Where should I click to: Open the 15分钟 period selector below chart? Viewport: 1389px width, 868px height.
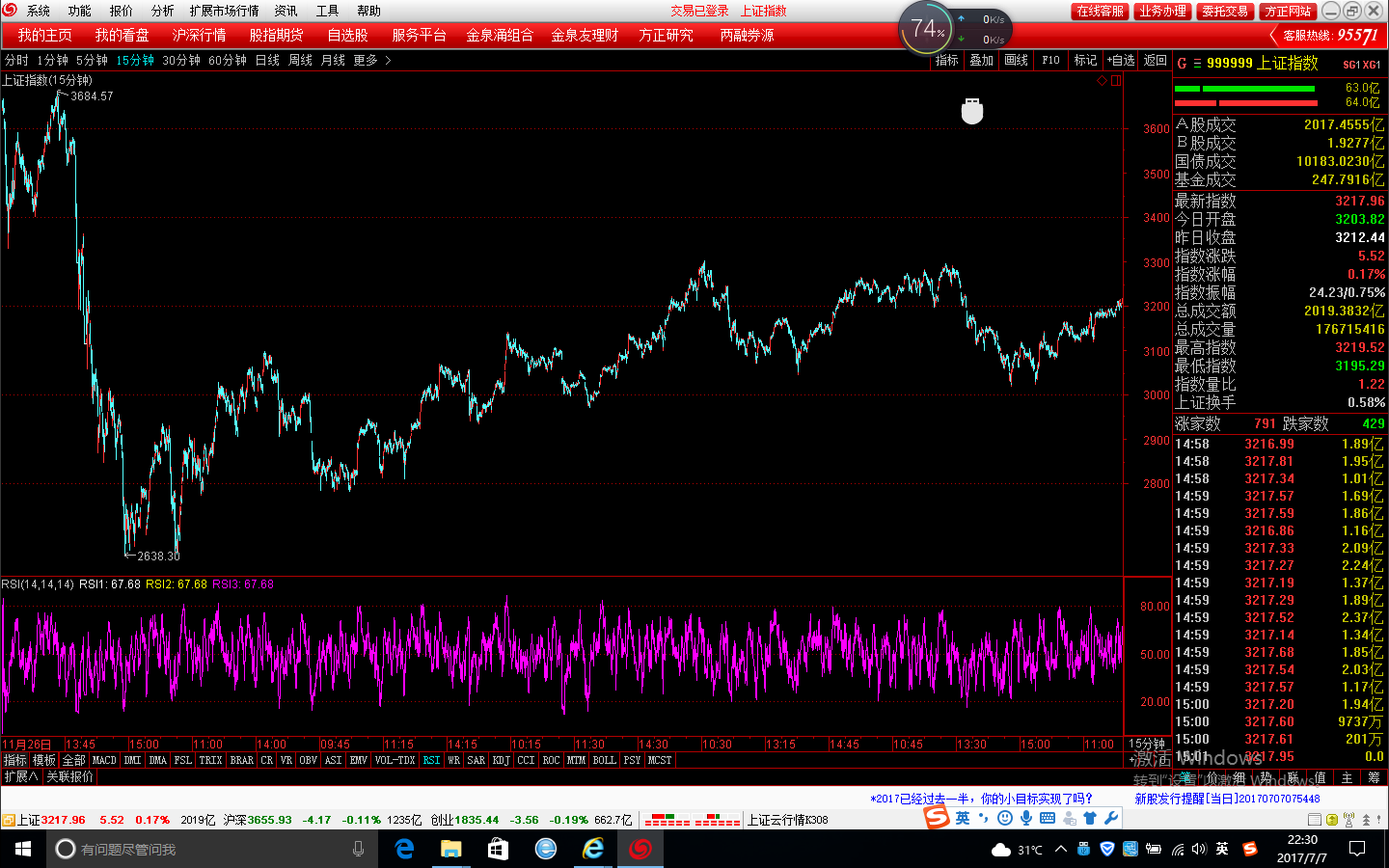coord(1147,744)
